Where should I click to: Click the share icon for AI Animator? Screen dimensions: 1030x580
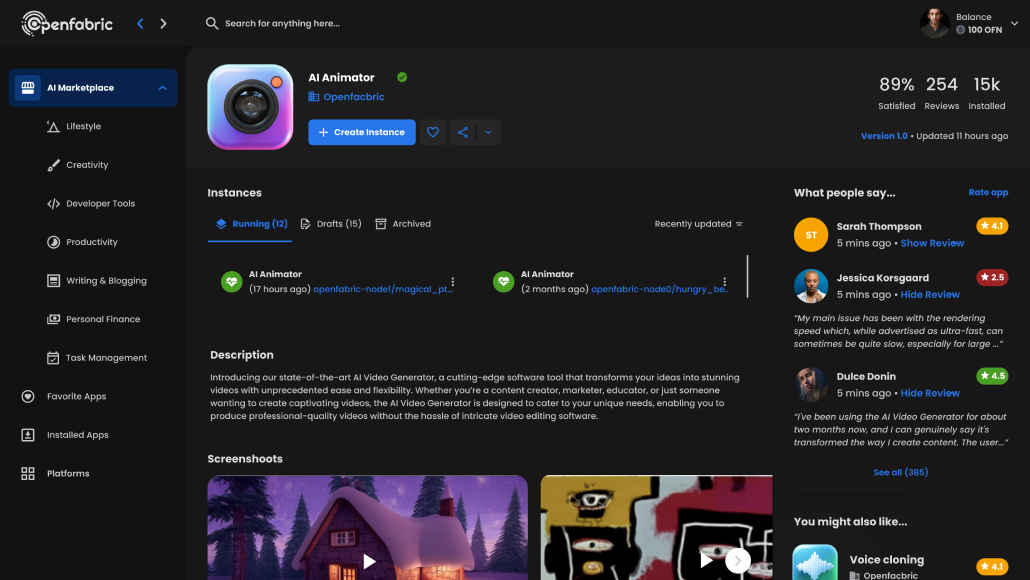(x=463, y=132)
